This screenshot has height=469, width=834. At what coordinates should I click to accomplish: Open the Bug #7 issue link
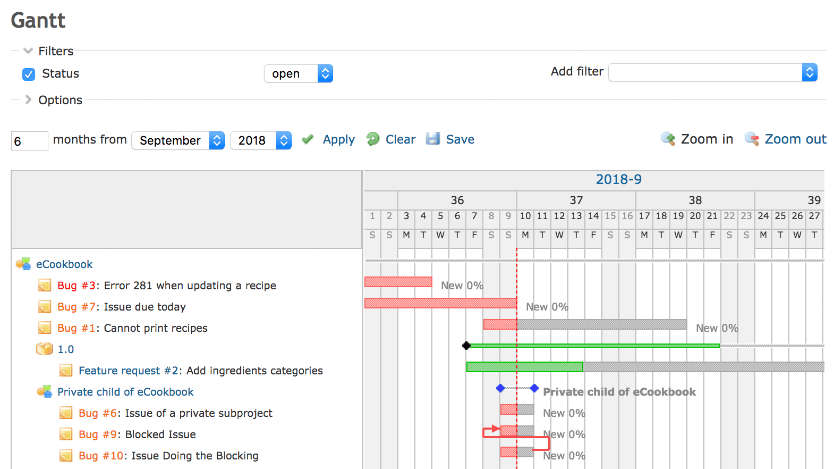[x=76, y=307]
